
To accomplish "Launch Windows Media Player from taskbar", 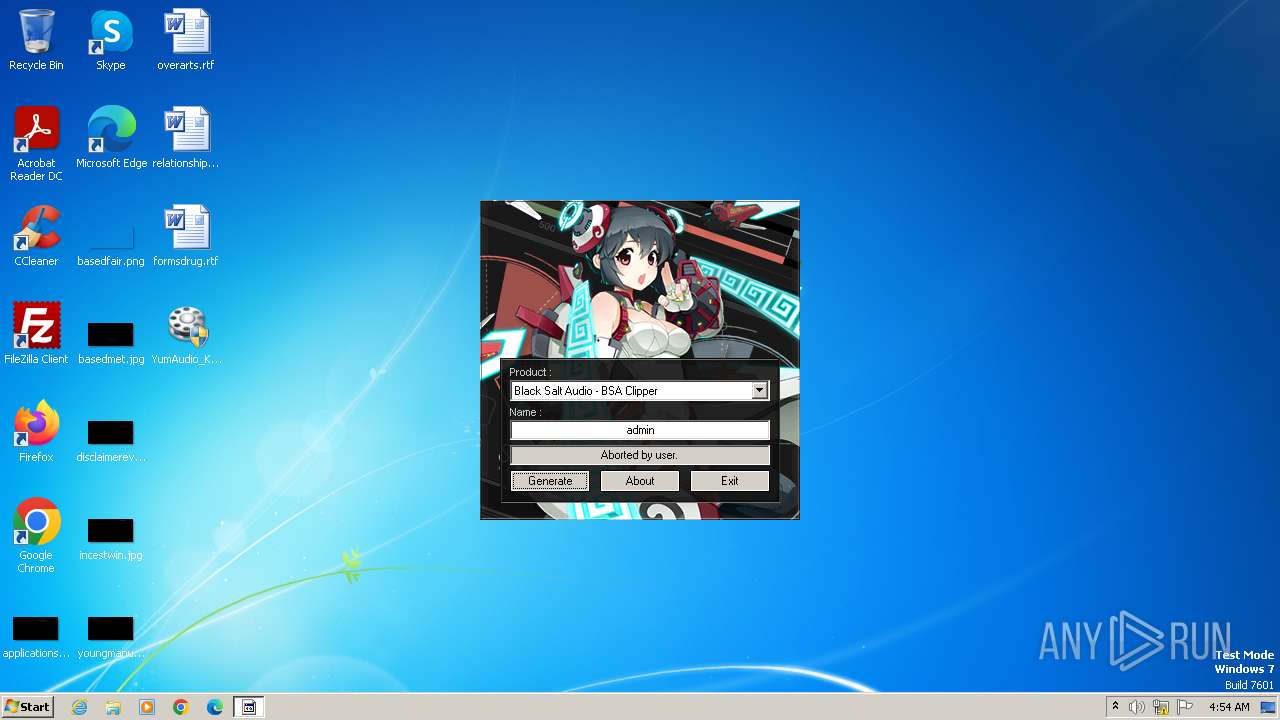I will pyautogui.click(x=147, y=707).
